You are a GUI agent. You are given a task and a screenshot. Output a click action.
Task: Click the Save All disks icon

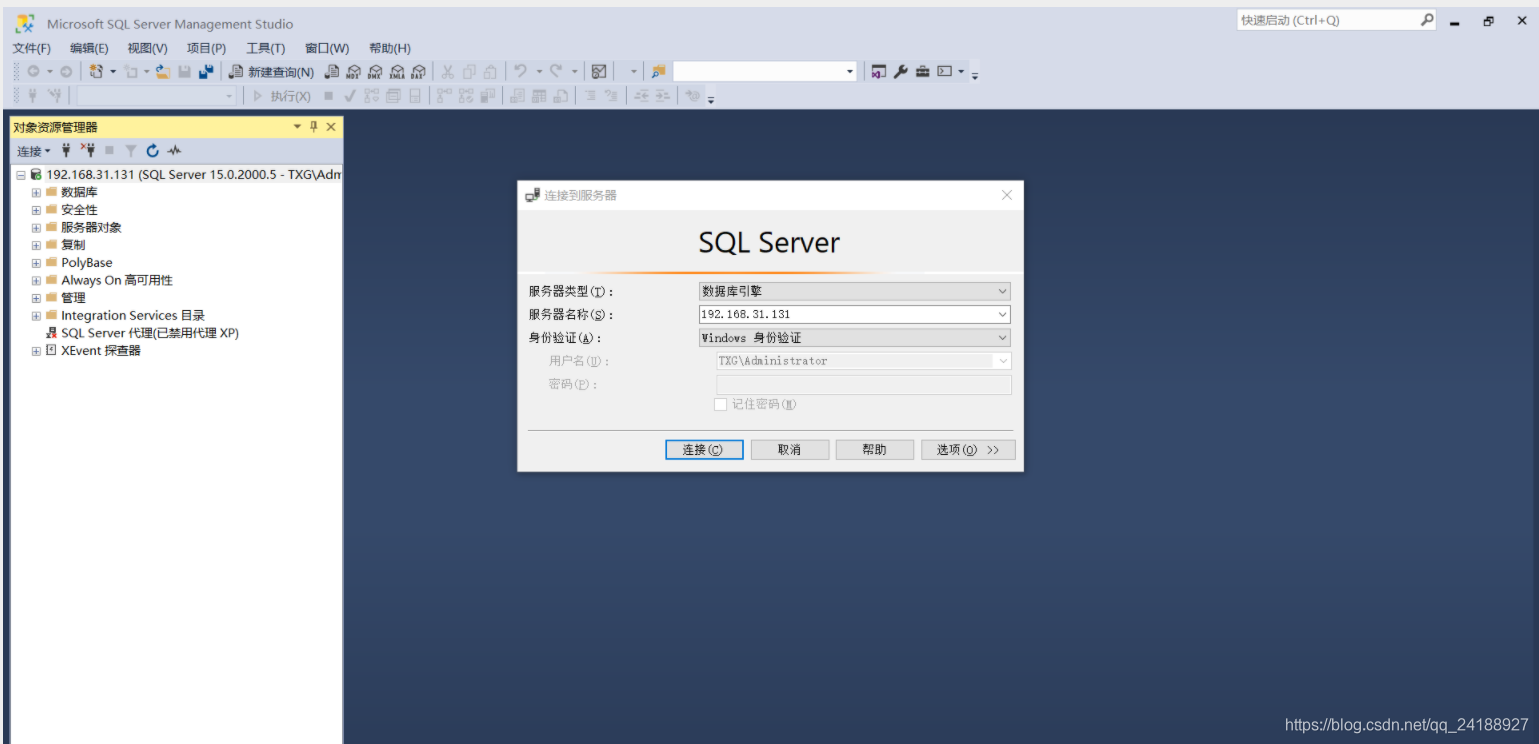(206, 72)
